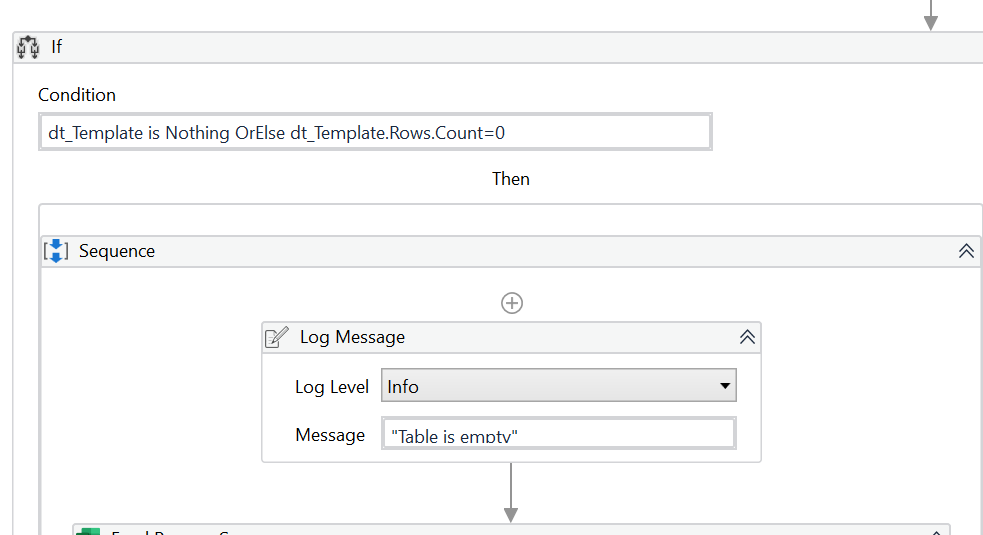Click the Message field with "Table is empty"
The height and width of the screenshot is (535, 983).
pyautogui.click(x=558, y=435)
